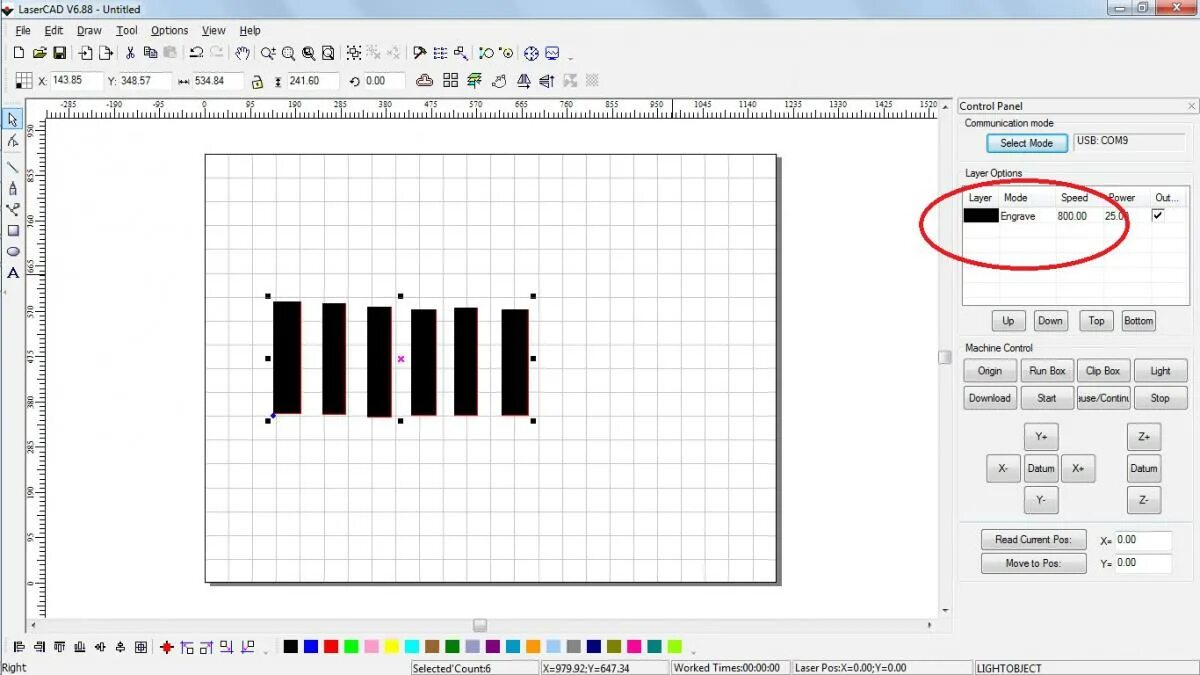This screenshot has width=1200, height=675.
Task: Click the Origin button
Action: click(990, 371)
